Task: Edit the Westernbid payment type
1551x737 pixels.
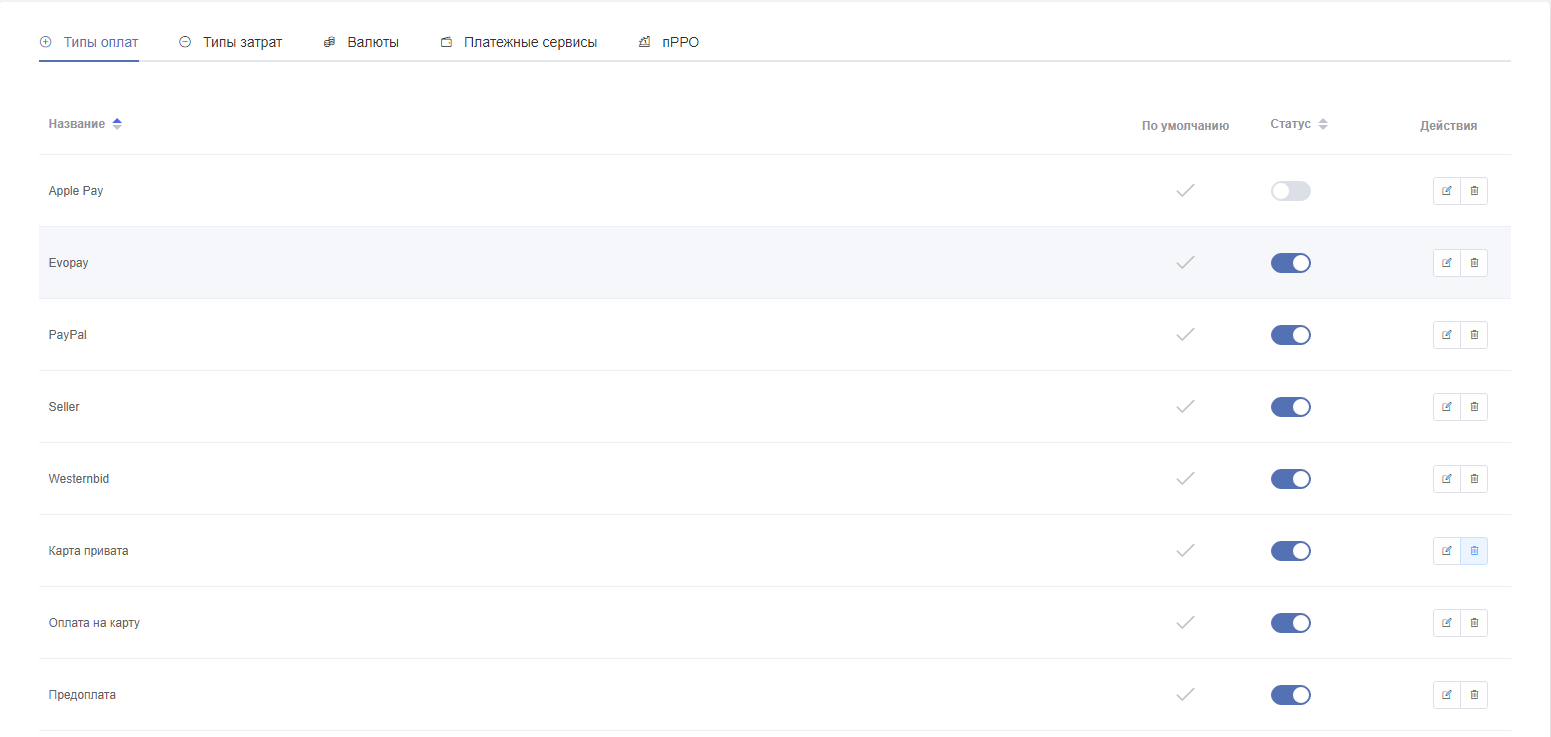Action: point(1447,479)
